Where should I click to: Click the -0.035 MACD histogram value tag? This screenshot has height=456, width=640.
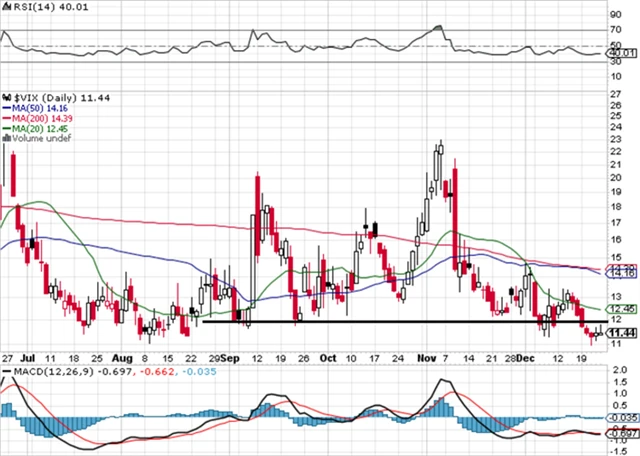pyautogui.click(x=622, y=415)
